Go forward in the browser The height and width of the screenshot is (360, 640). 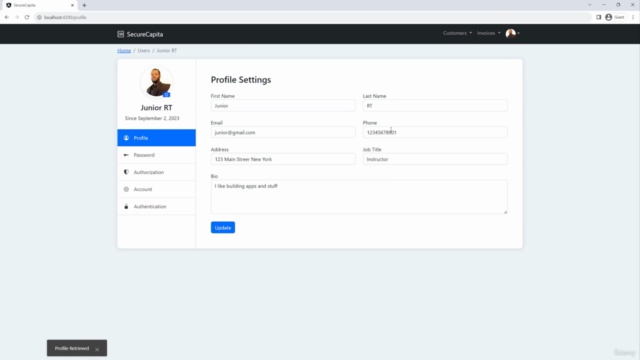tap(17, 17)
